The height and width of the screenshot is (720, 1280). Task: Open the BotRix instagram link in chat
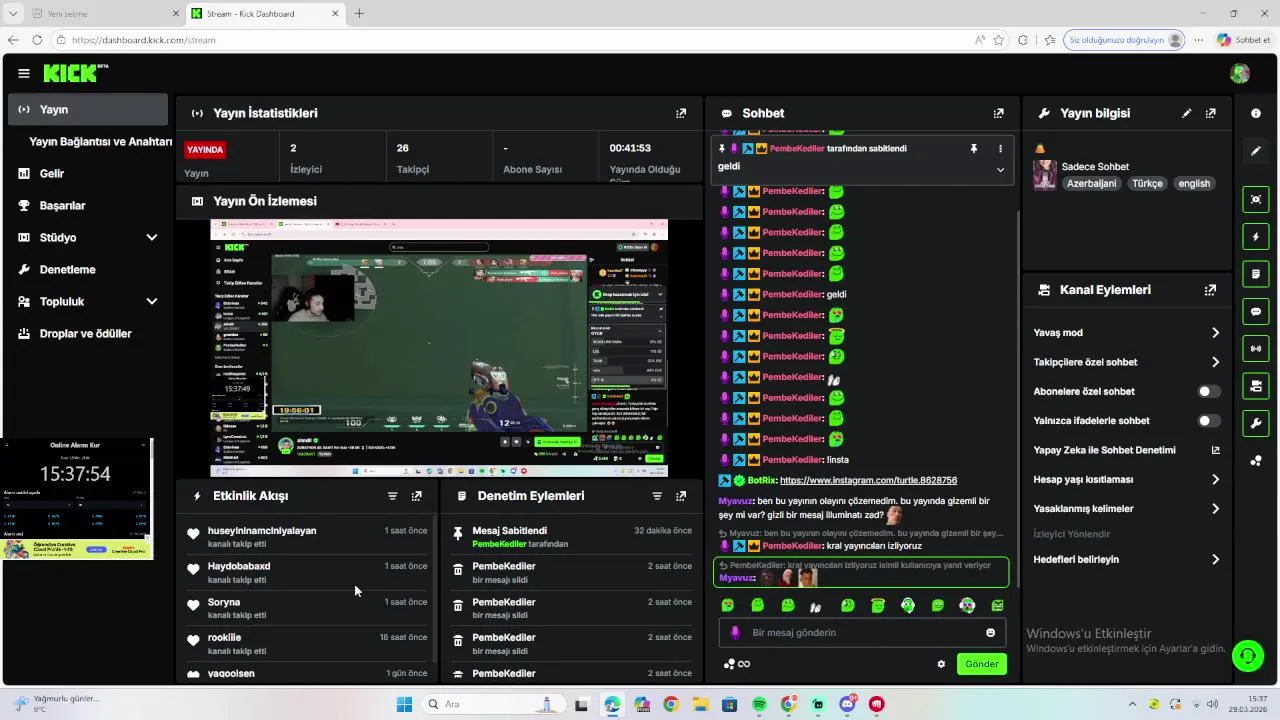point(868,481)
